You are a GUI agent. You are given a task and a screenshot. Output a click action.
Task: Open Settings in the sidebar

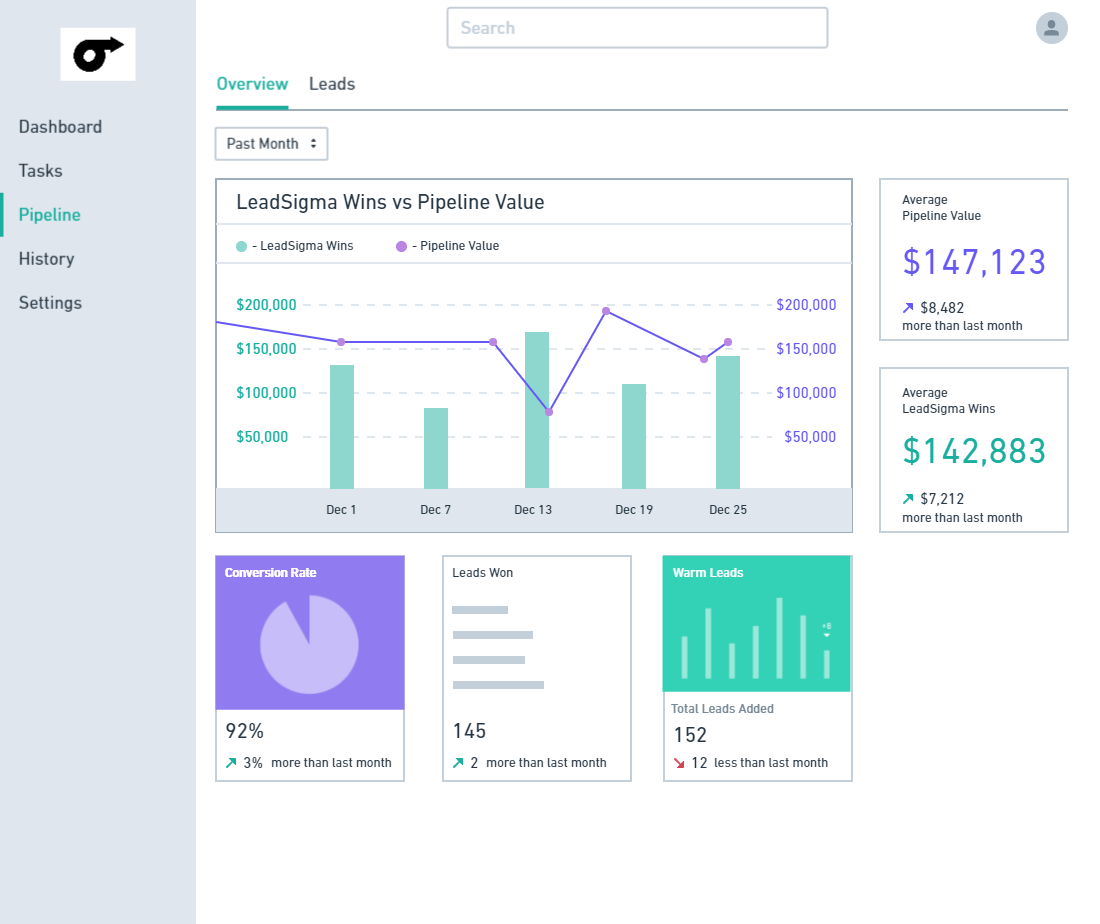(x=51, y=303)
